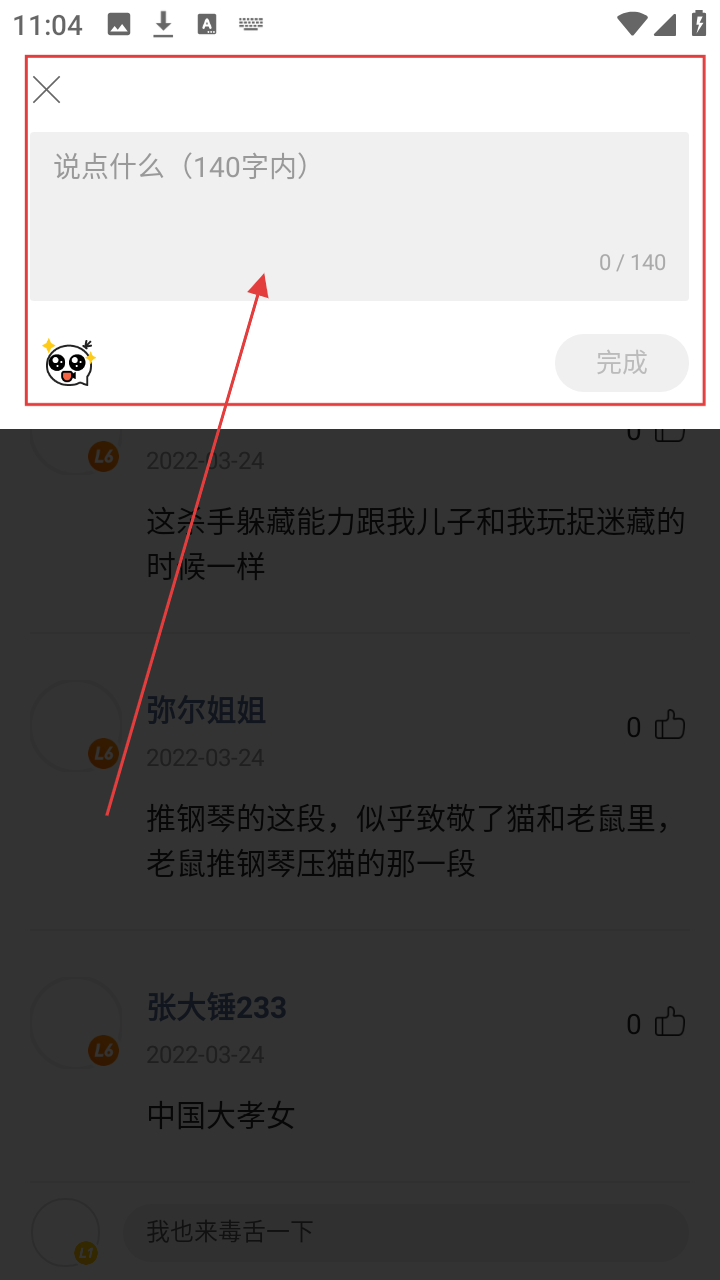
Task: Tap the 完成 submit button
Action: tap(622, 363)
